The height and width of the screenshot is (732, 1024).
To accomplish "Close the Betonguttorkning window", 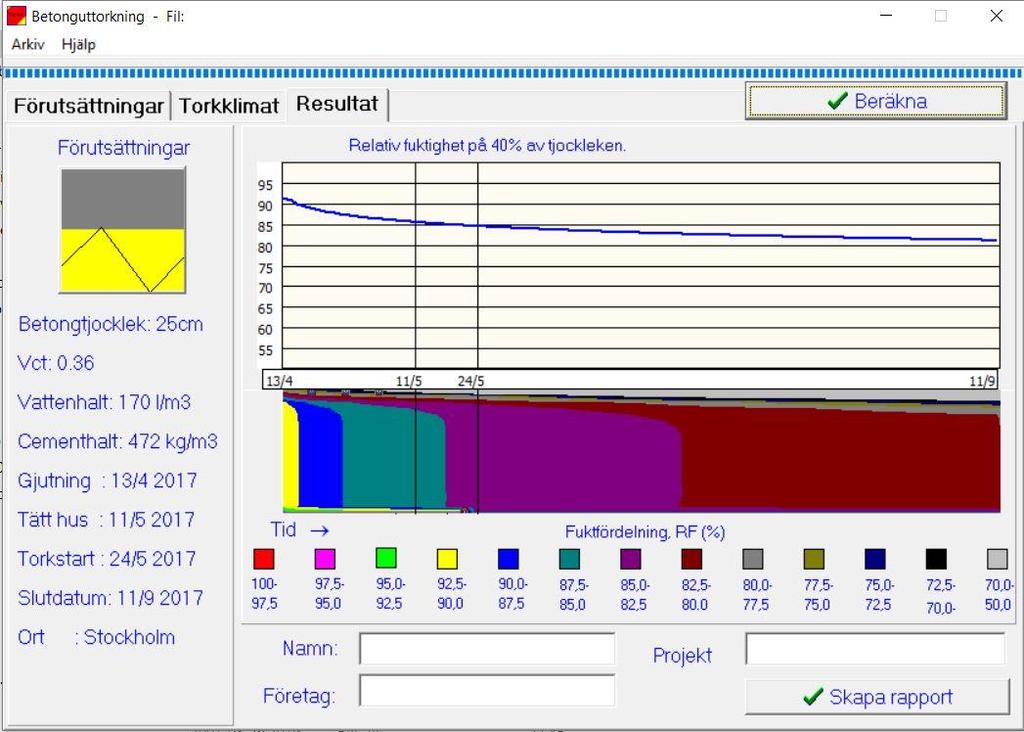I will click(996, 16).
